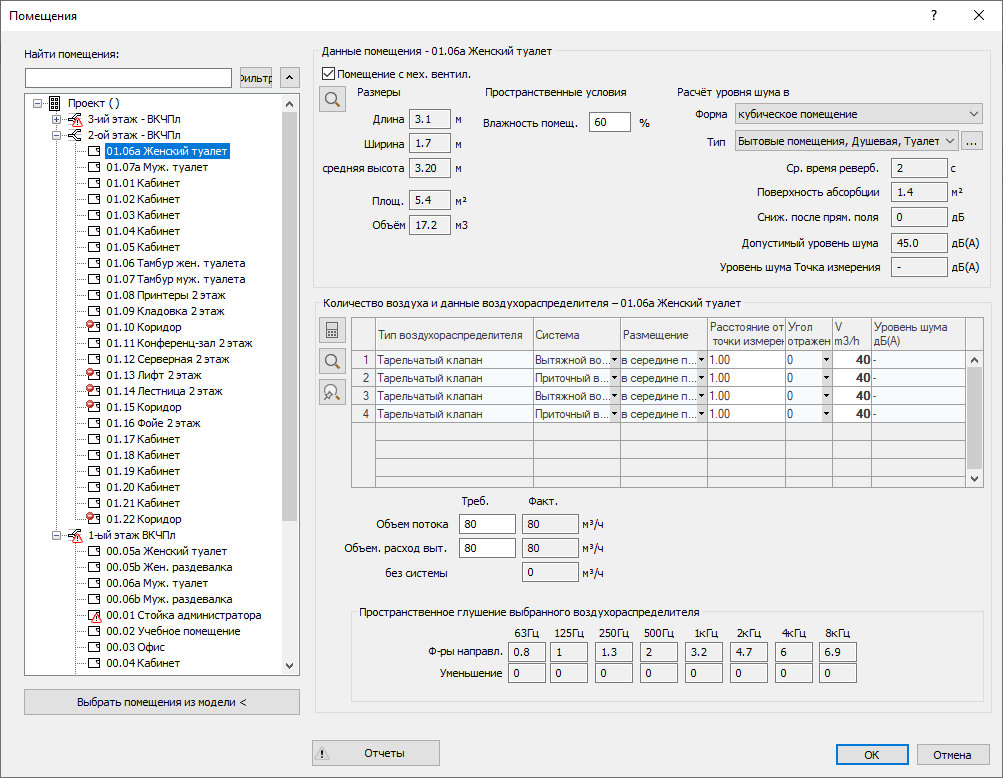Screen dimensions: 1003x778
Task: Click warning icon on Отчеты button
Action: tap(323, 753)
